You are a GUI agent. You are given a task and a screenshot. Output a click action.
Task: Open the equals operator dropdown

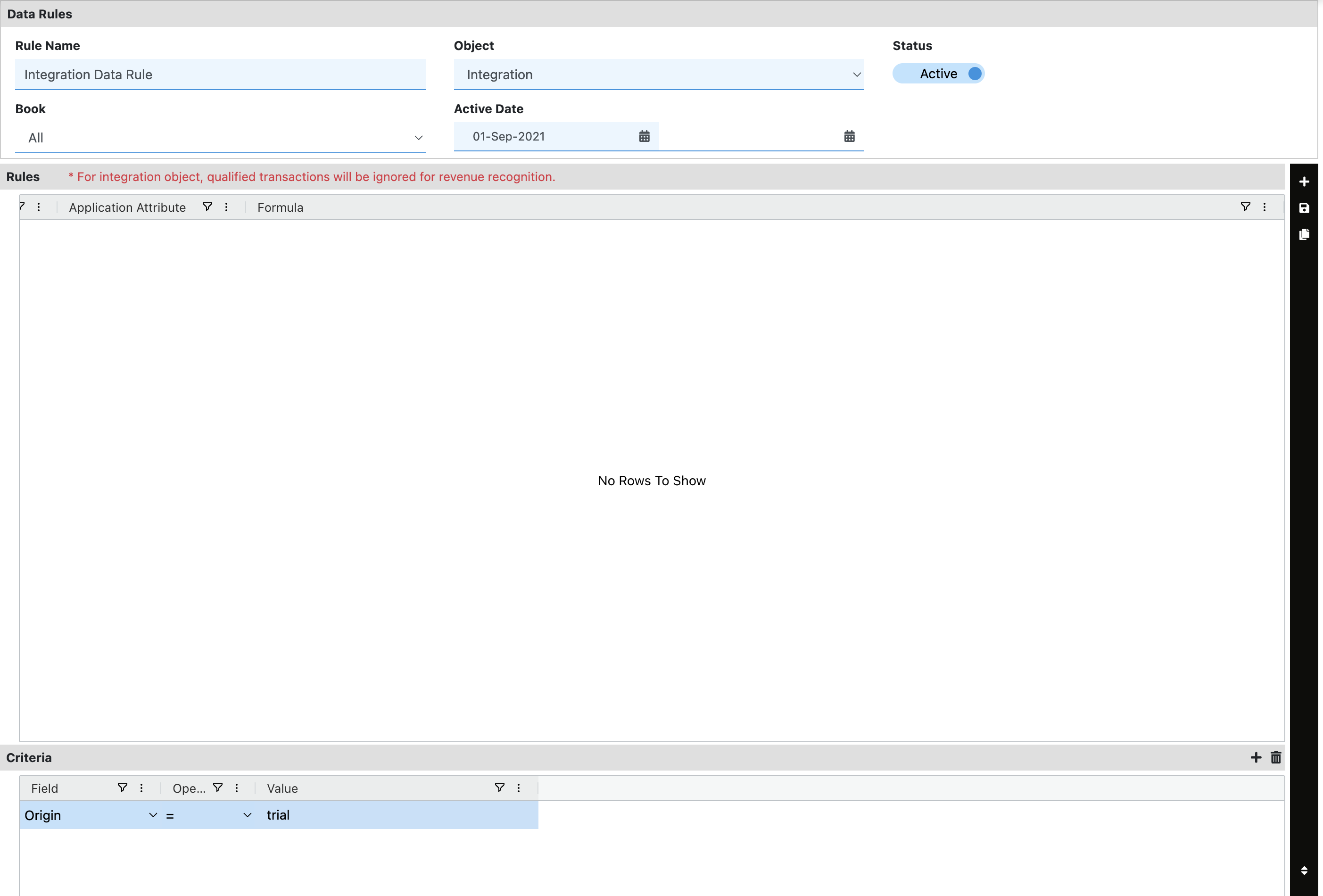pos(247,815)
